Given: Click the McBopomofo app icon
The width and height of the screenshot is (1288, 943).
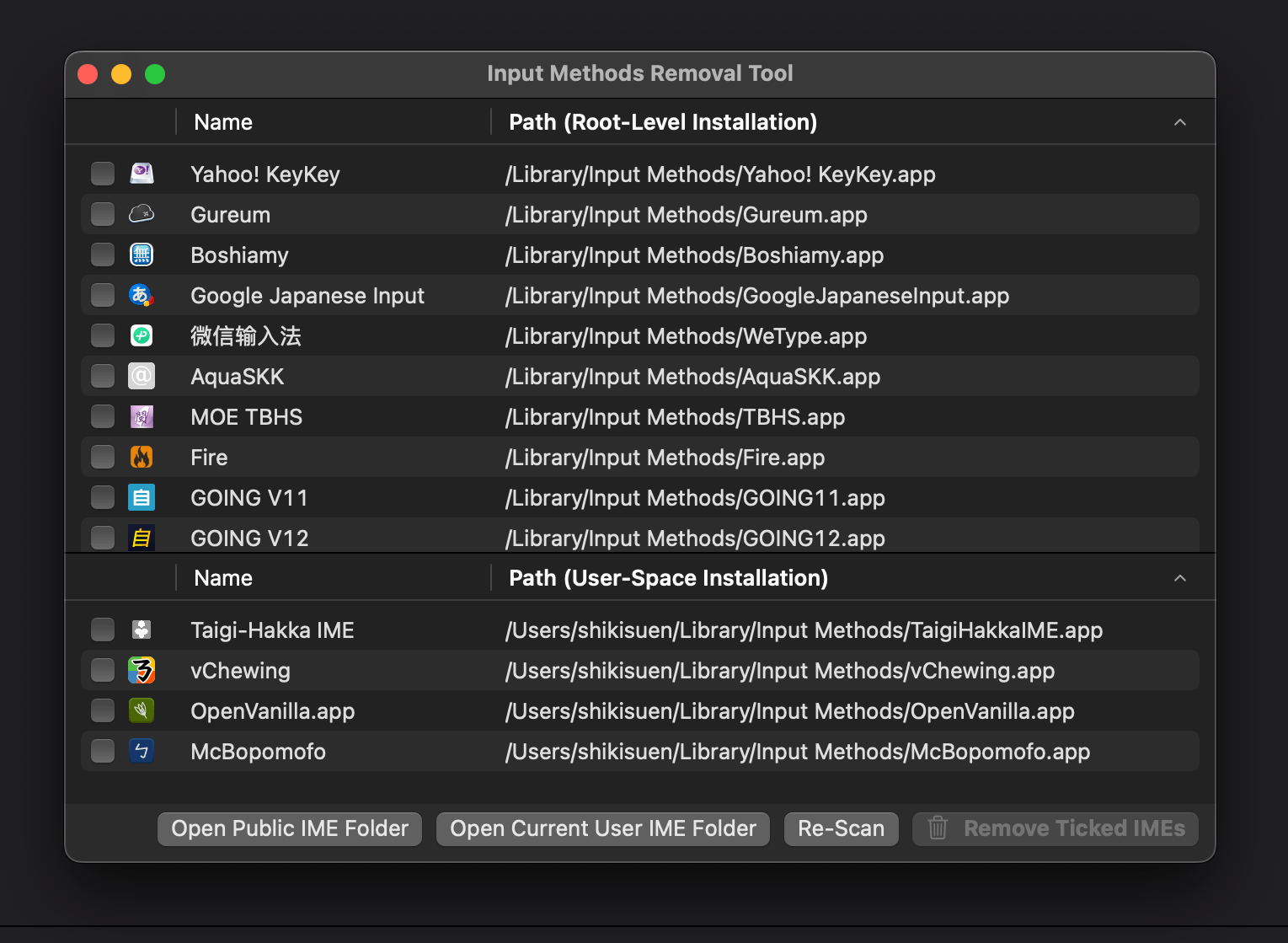Looking at the screenshot, I should click(x=142, y=751).
